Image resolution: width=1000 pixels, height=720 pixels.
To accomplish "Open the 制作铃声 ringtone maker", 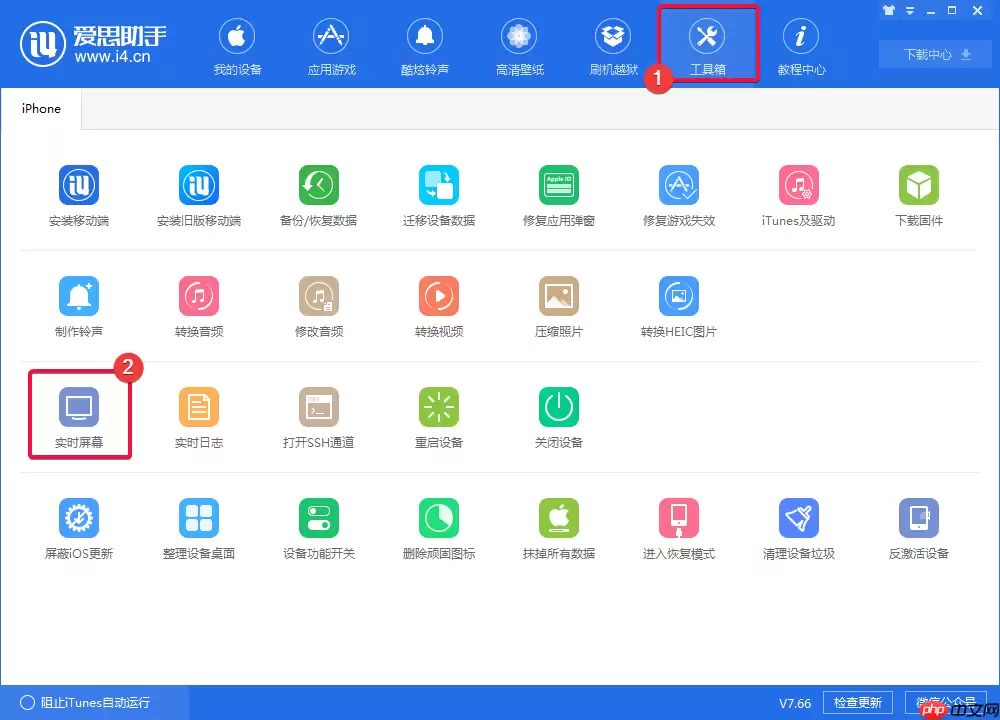I will pyautogui.click(x=79, y=297).
